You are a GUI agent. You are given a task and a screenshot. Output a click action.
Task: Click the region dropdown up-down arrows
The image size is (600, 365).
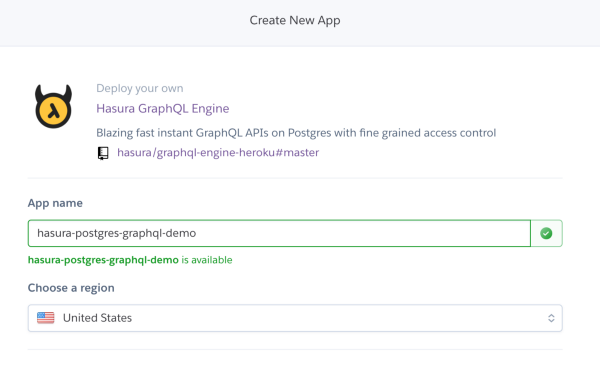click(x=551, y=318)
